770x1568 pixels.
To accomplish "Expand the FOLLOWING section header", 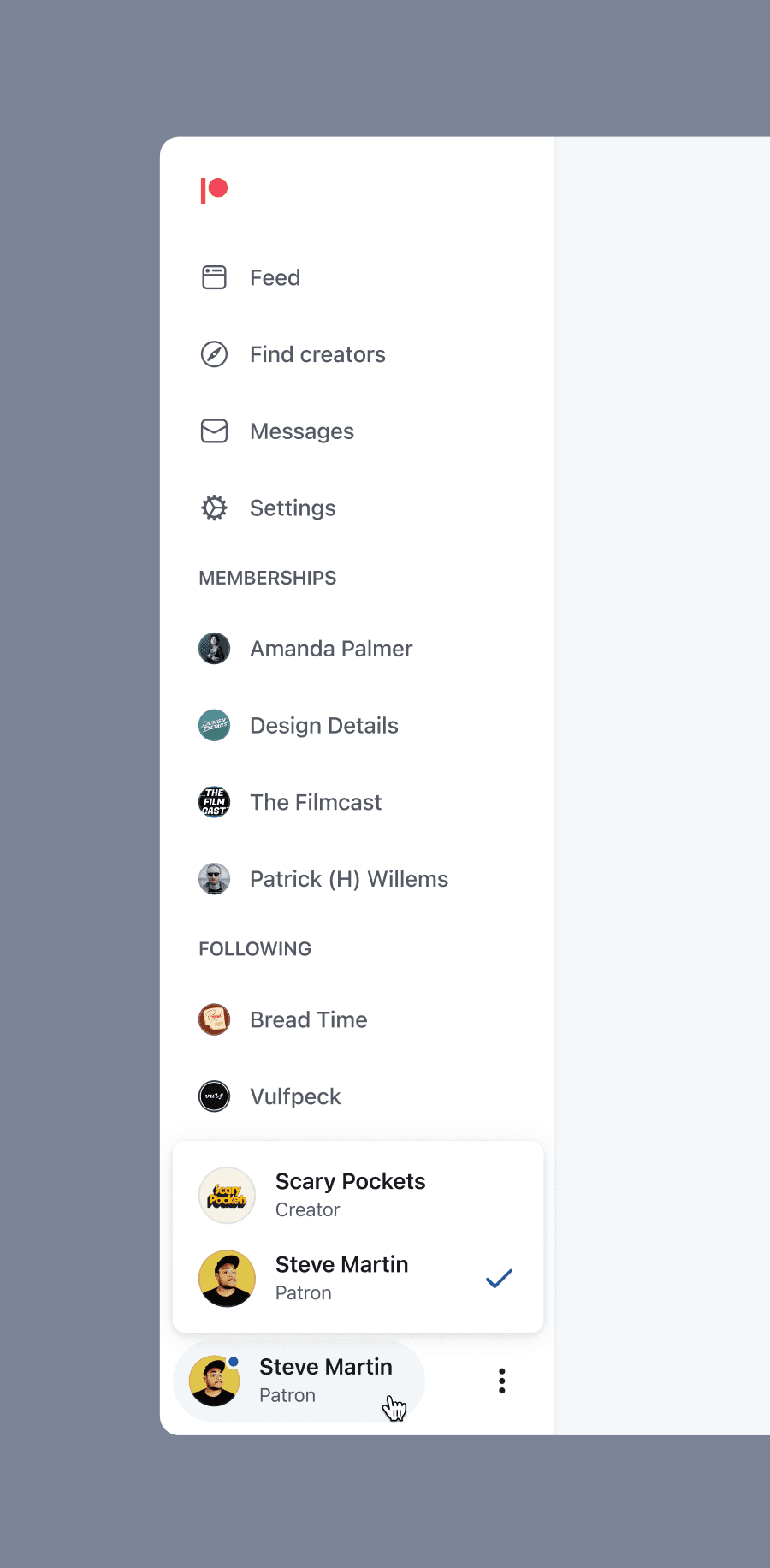I will 254,948.
